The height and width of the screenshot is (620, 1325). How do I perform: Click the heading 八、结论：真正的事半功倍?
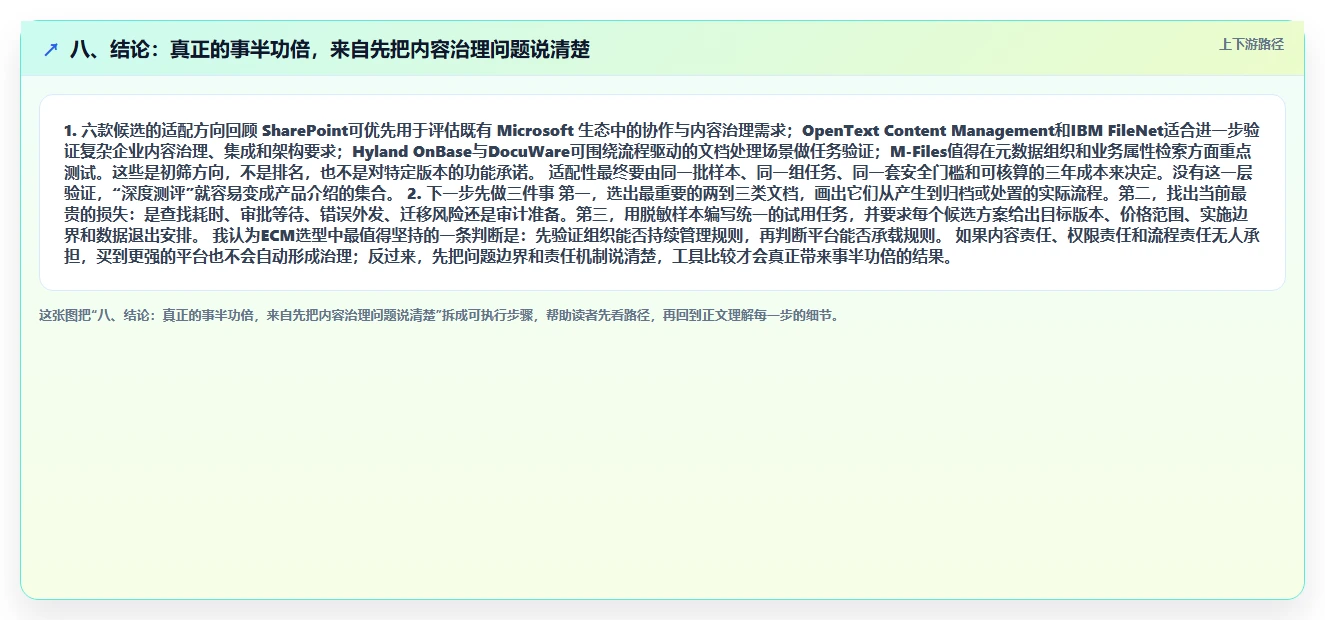click(330, 49)
